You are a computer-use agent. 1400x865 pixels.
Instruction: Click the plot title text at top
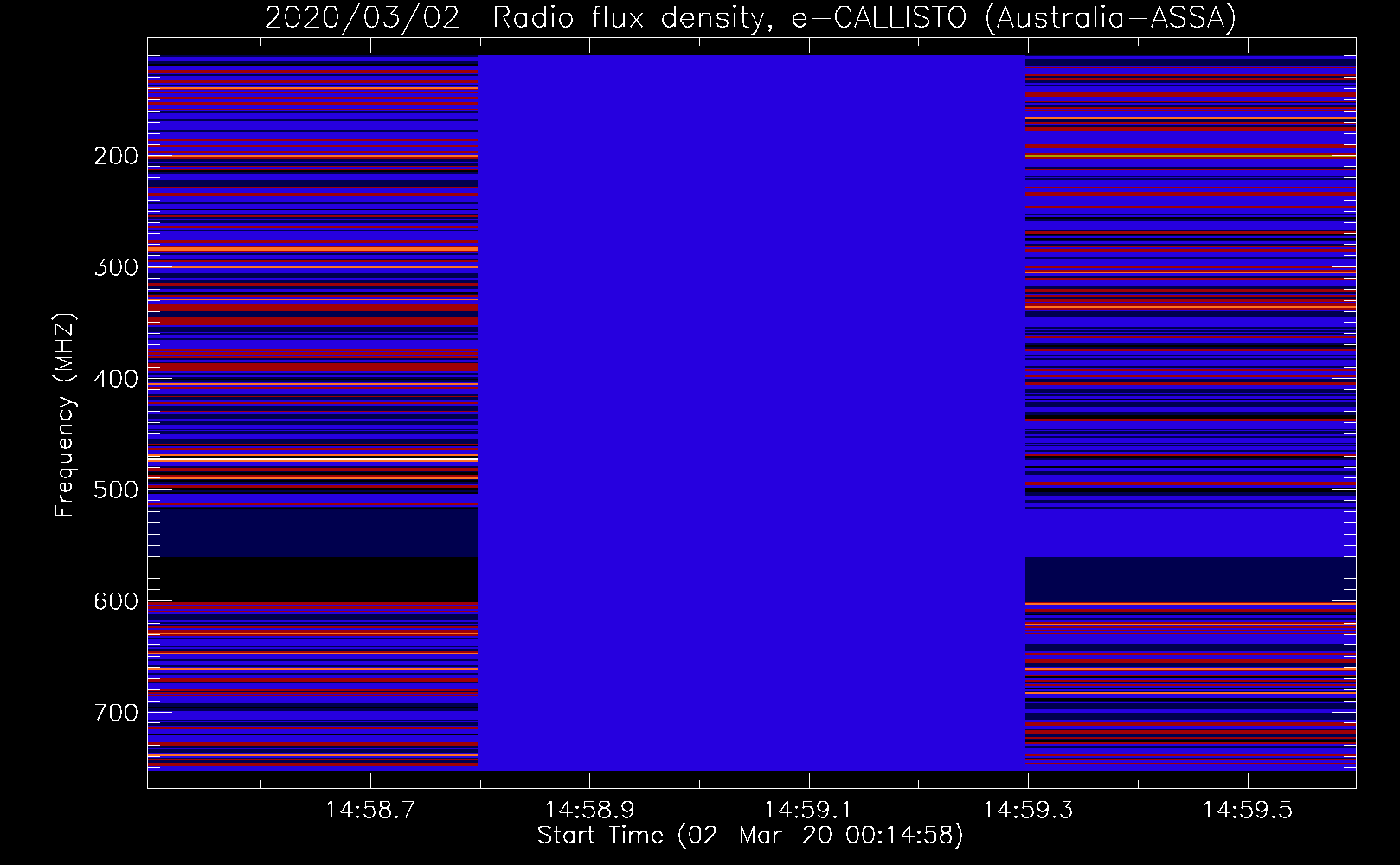(750, 17)
